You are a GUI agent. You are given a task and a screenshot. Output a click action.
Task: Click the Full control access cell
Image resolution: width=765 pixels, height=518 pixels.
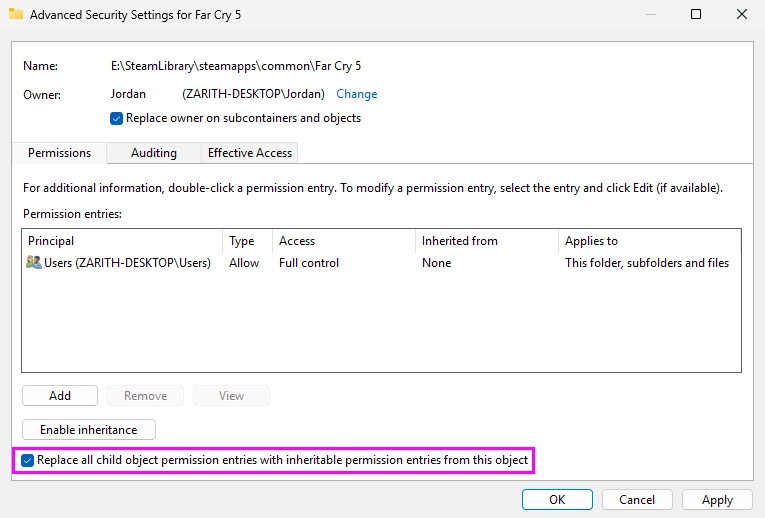click(x=309, y=263)
